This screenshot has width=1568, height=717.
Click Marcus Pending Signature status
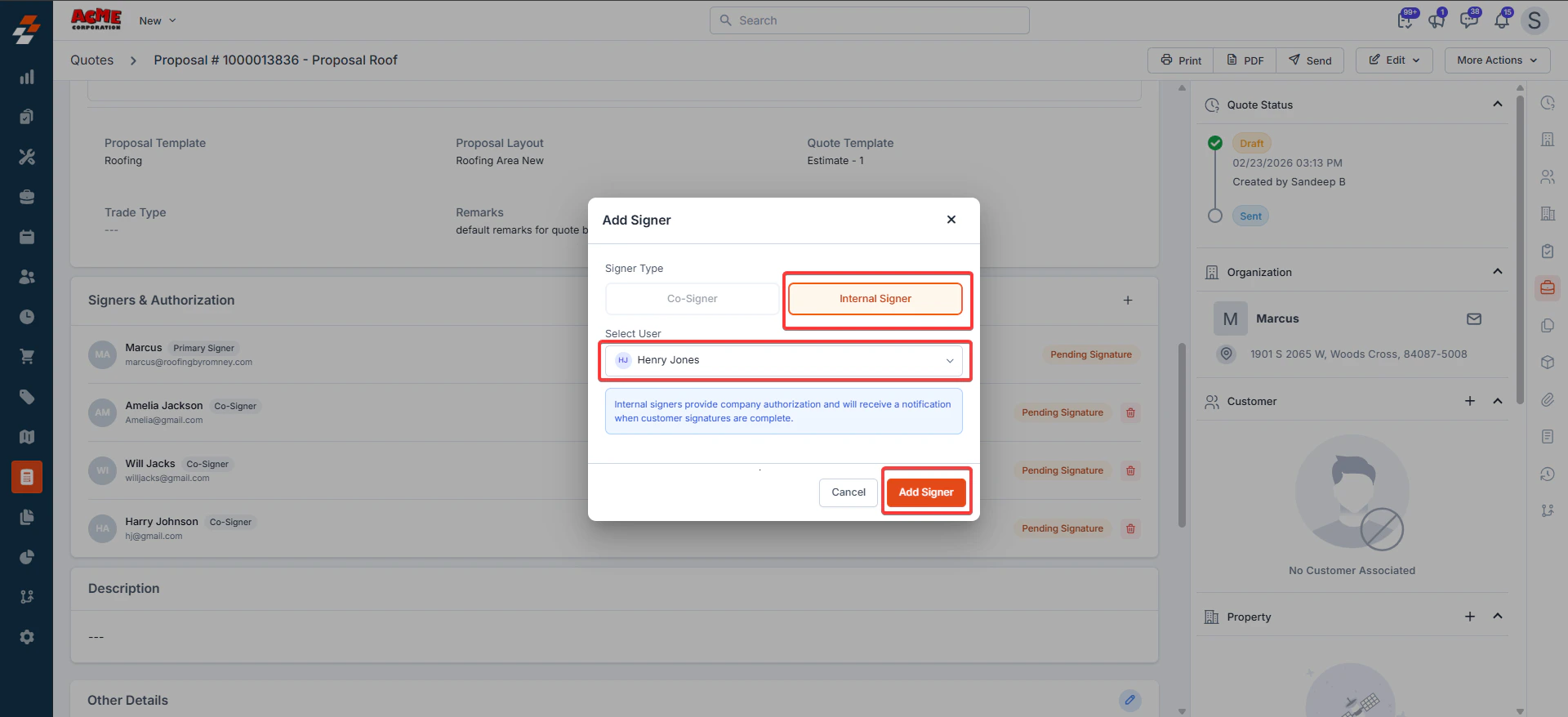click(1090, 354)
